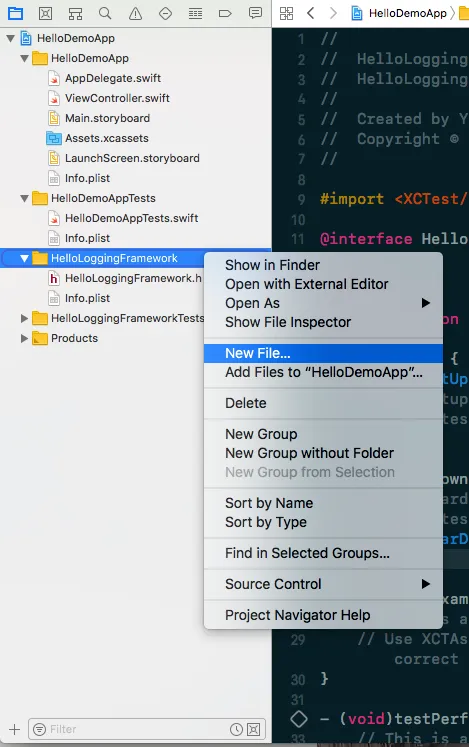This screenshot has height=747, width=469.
Task: Open the Issue navigator warning icon
Action: [x=135, y=13]
